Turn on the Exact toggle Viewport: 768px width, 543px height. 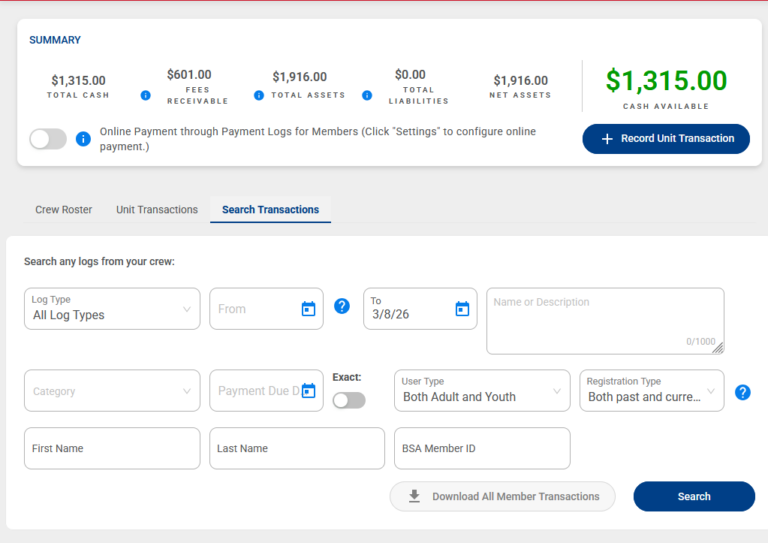tap(349, 401)
